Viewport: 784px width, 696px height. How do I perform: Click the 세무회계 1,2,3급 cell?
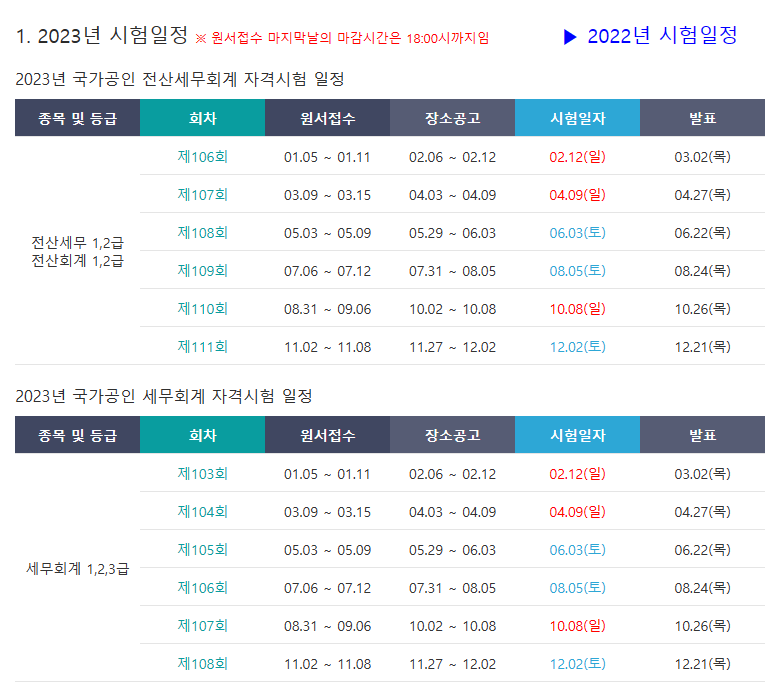[x=78, y=568]
